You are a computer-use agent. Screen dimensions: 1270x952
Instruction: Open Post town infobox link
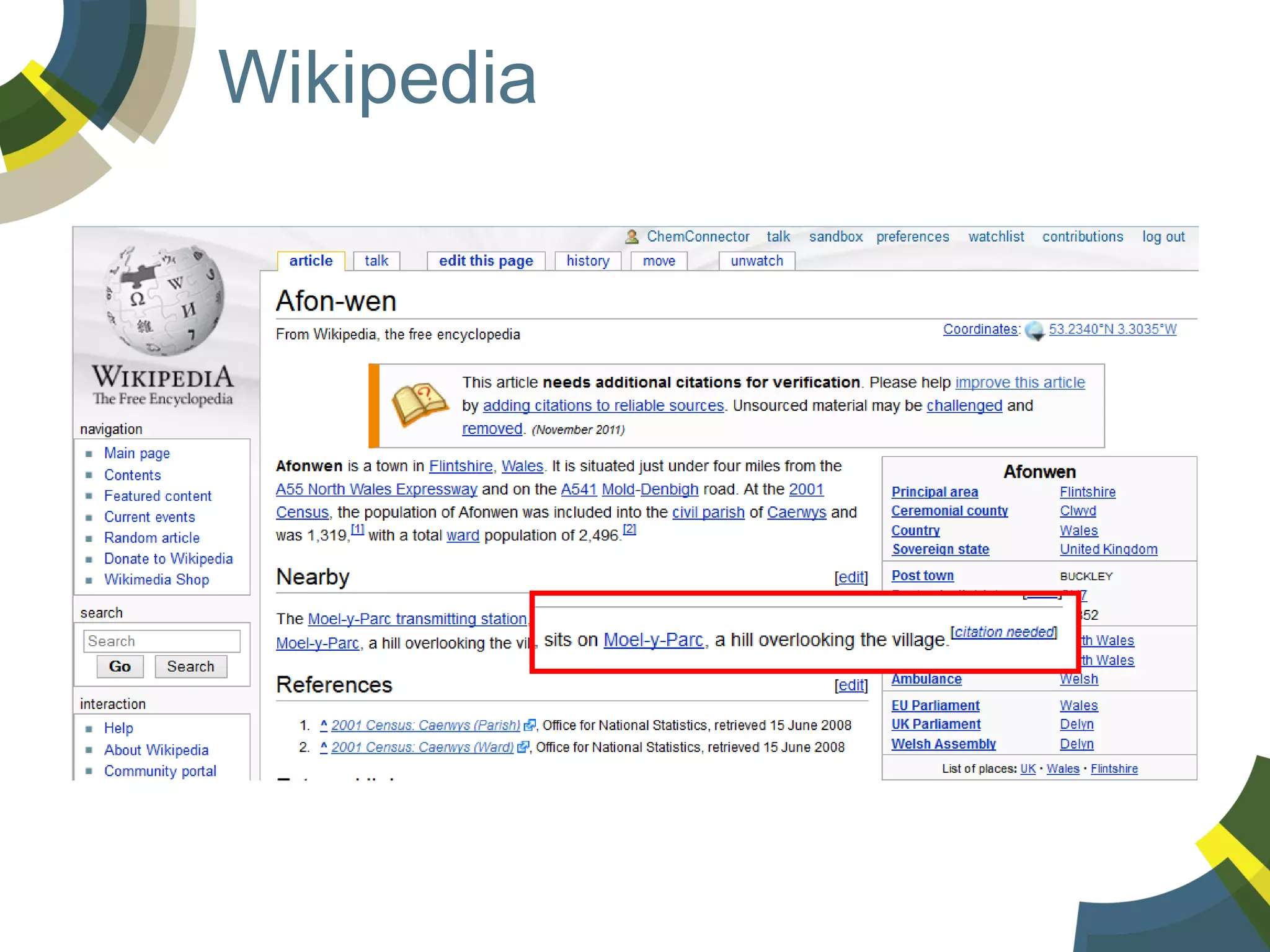tap(922, 576)
